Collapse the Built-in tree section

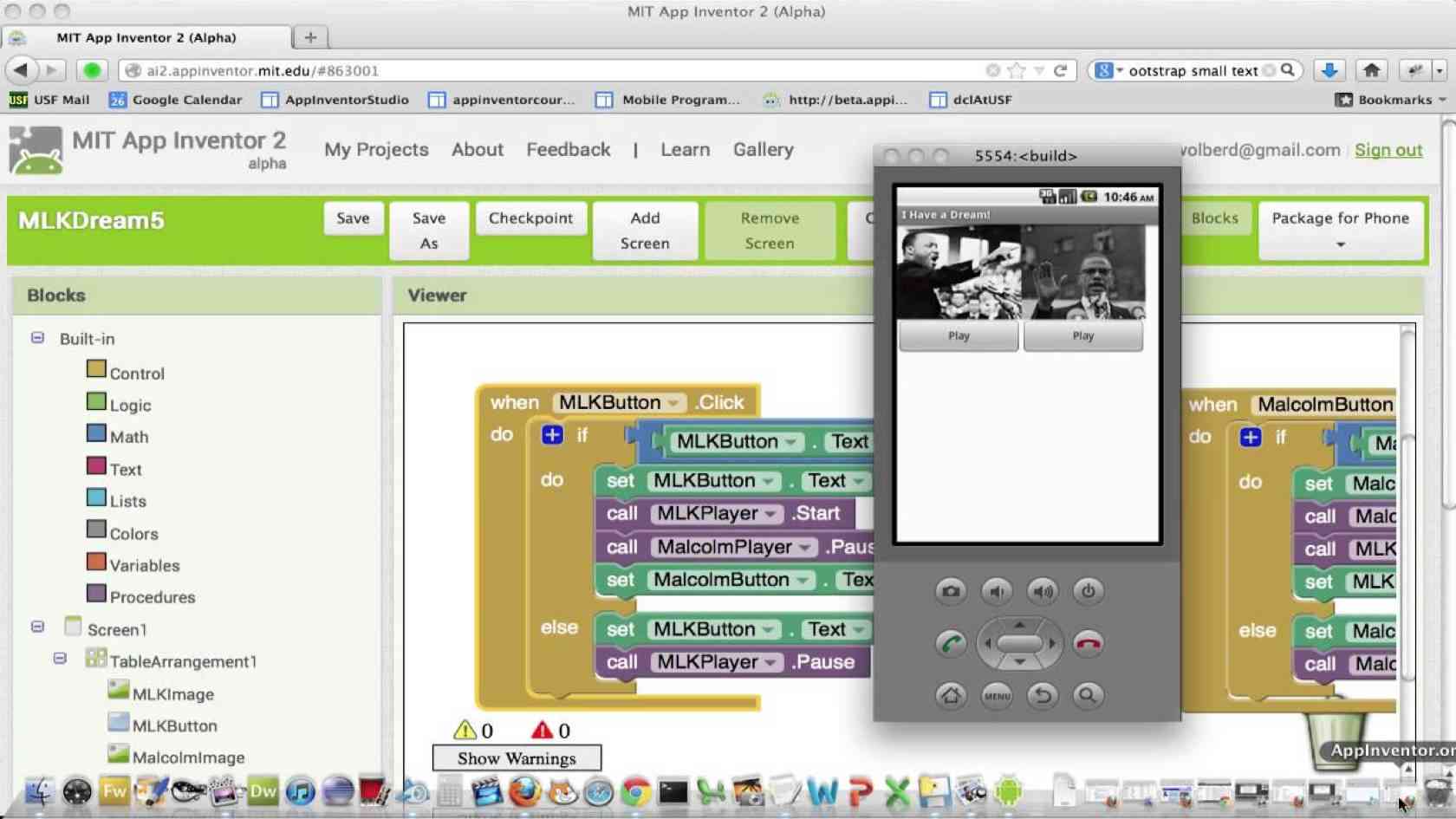[x=37, y=337]
